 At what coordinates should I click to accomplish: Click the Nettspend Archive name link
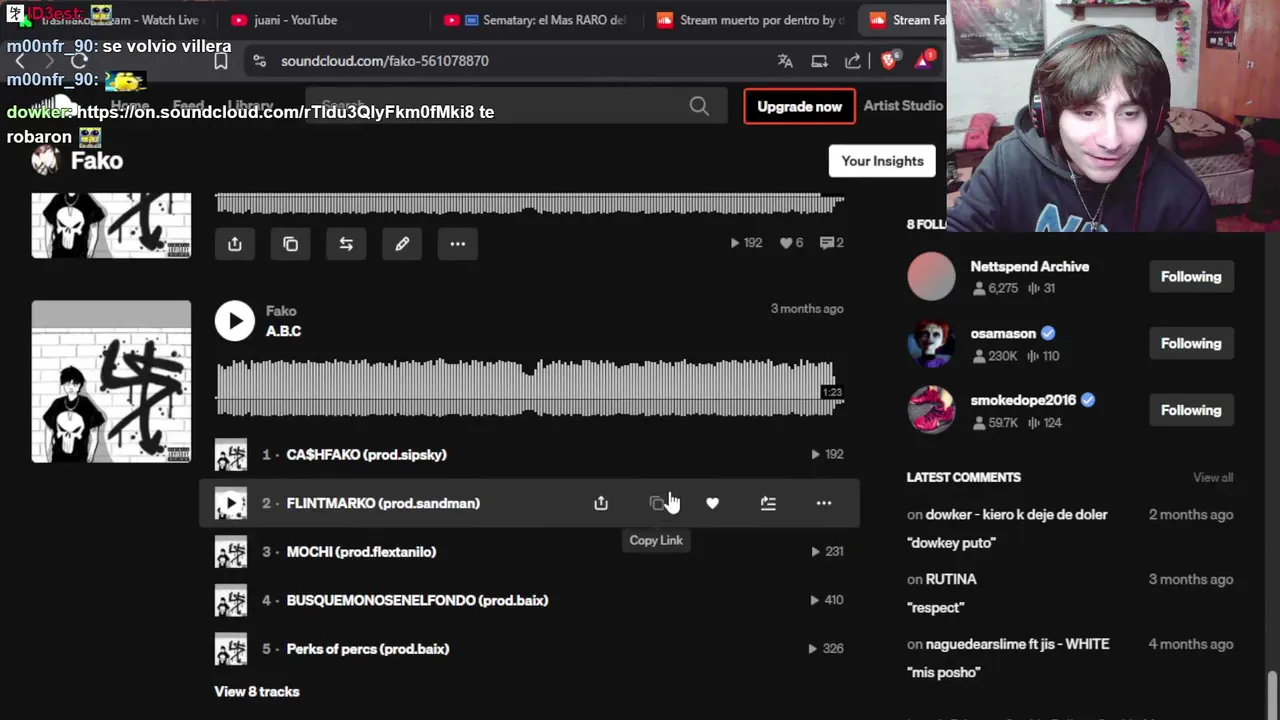1029,267
